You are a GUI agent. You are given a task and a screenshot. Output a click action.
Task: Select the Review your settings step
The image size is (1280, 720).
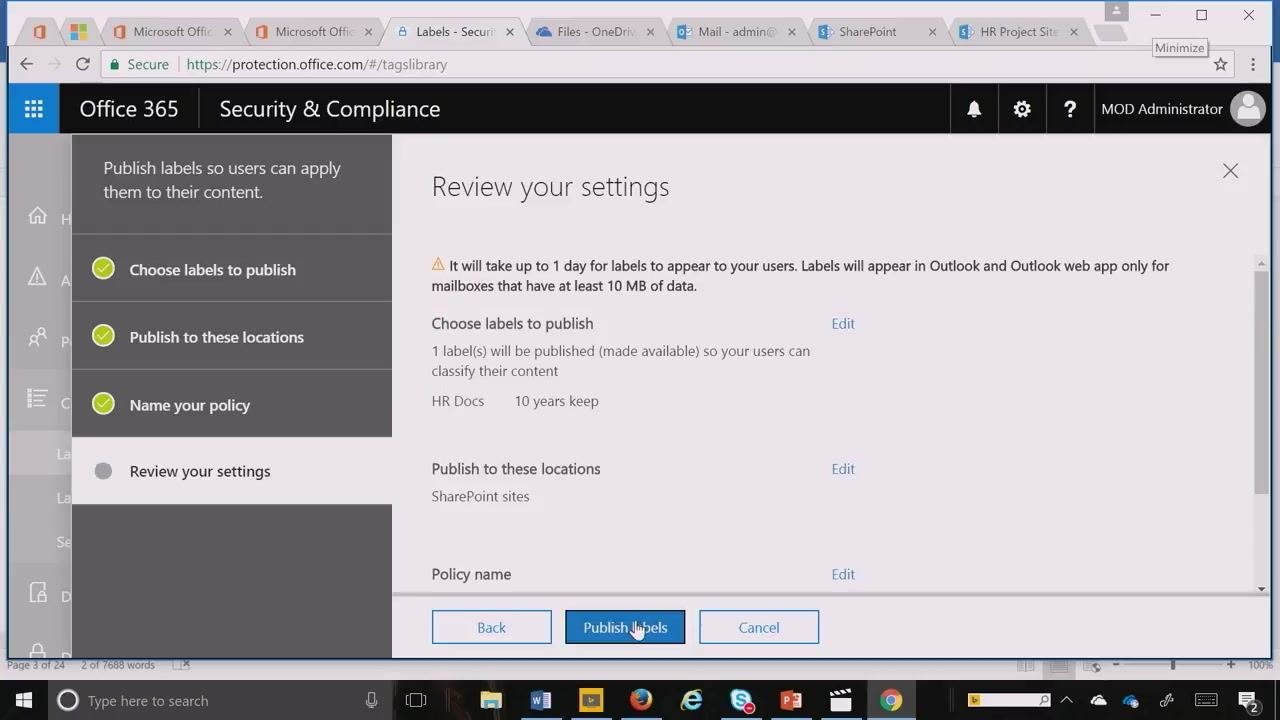coord(232,471)
